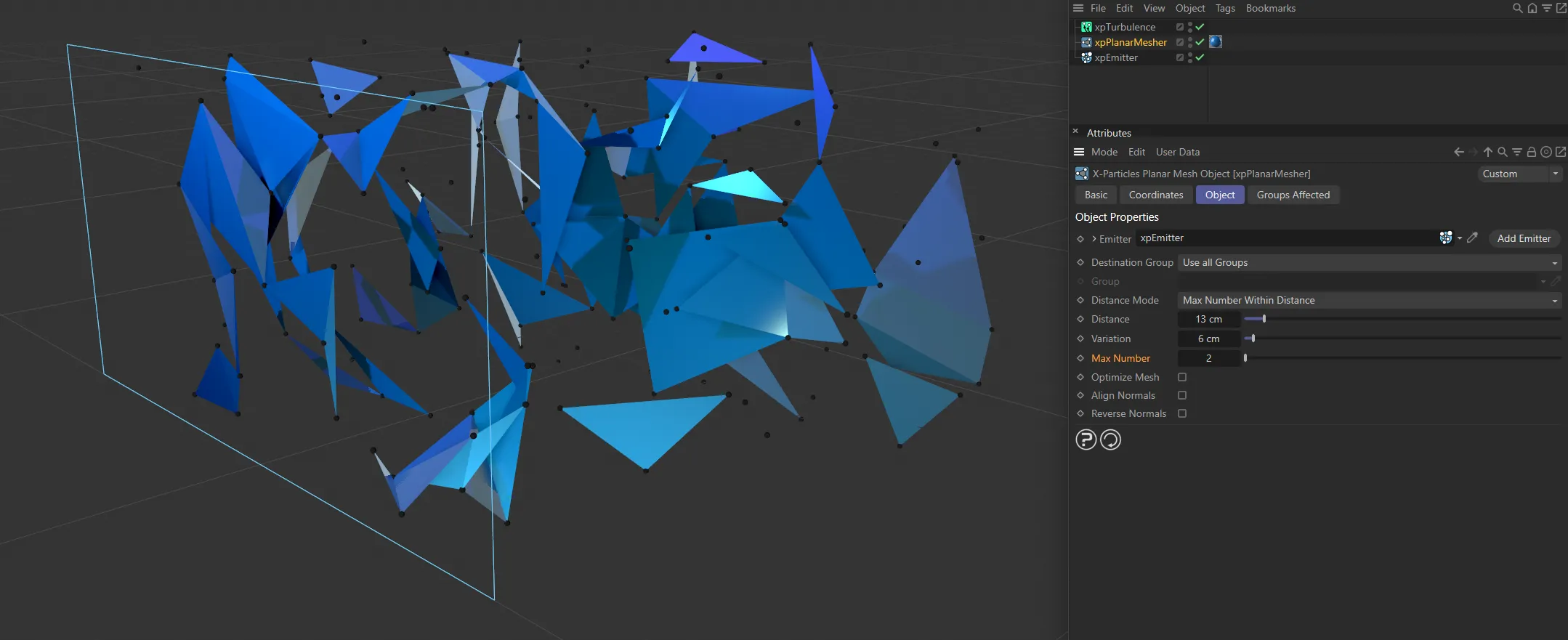Click the blue material tag on xpPlanarMesher
Viewport: 1568px width, 640px height.
coord(1215,42)
